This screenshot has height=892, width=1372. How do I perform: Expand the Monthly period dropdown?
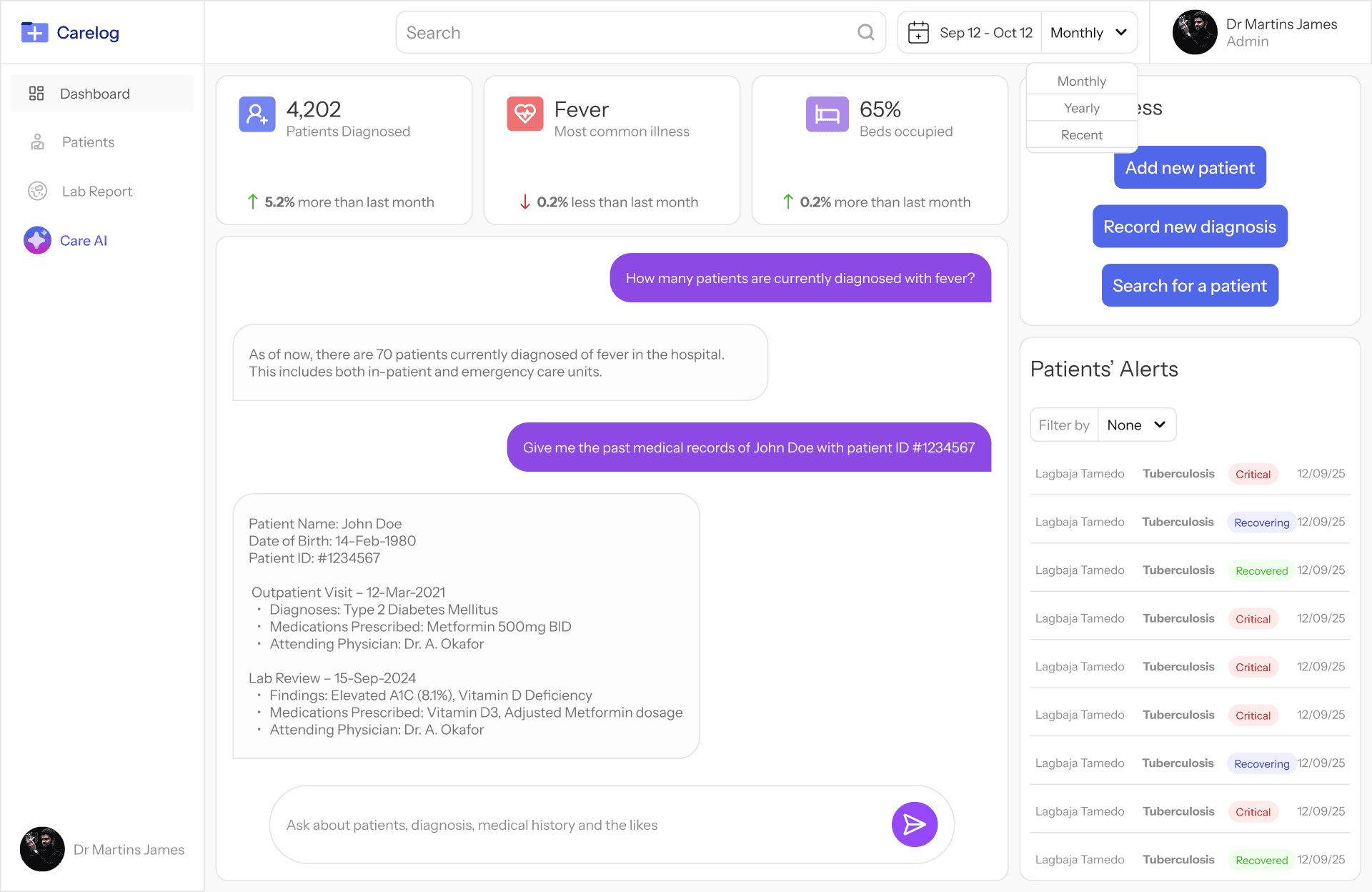pyautogui.click(x=1088, y=32)
